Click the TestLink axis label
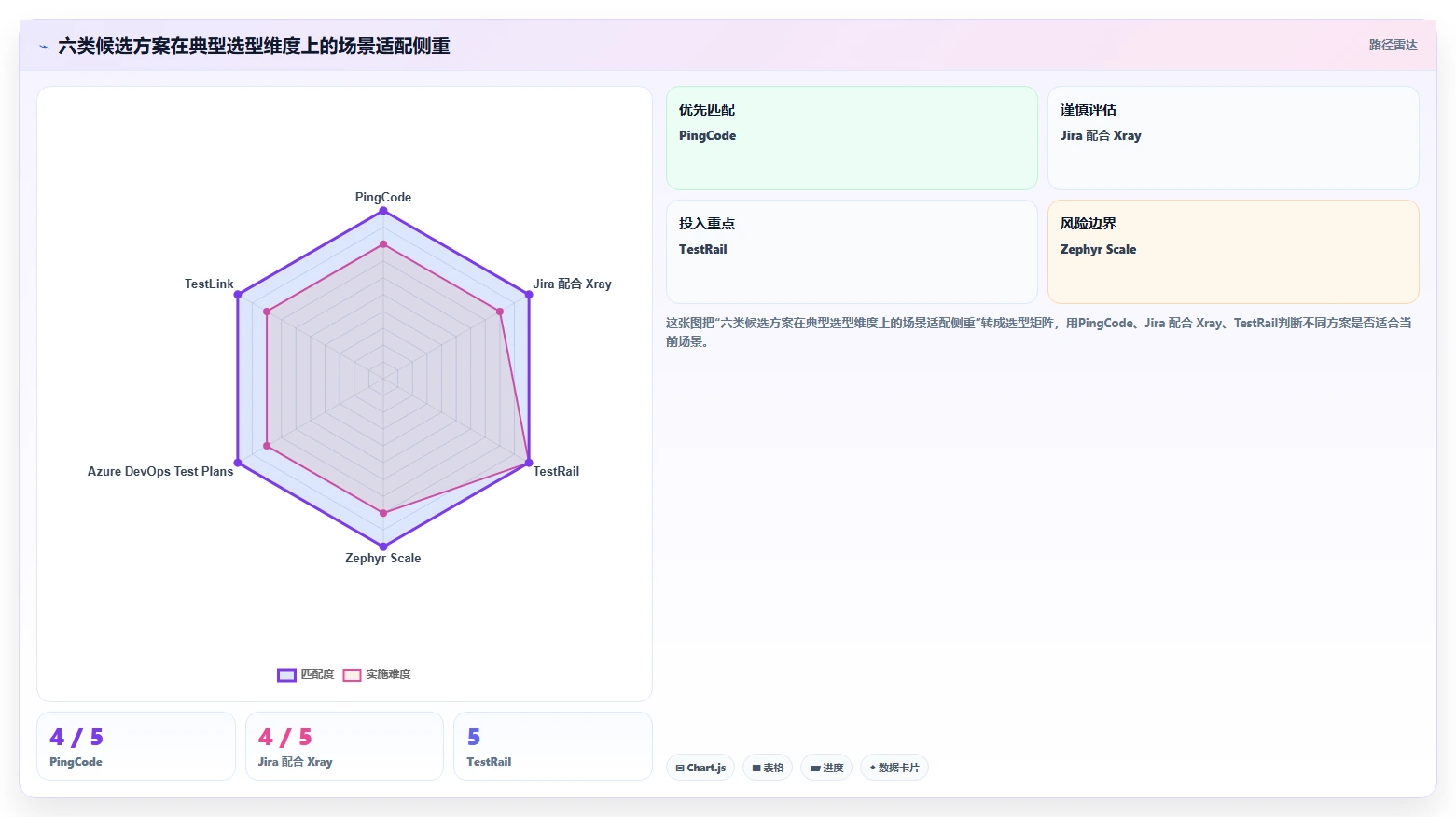This screenshot has width=1456, height=817. click(209, 284)
